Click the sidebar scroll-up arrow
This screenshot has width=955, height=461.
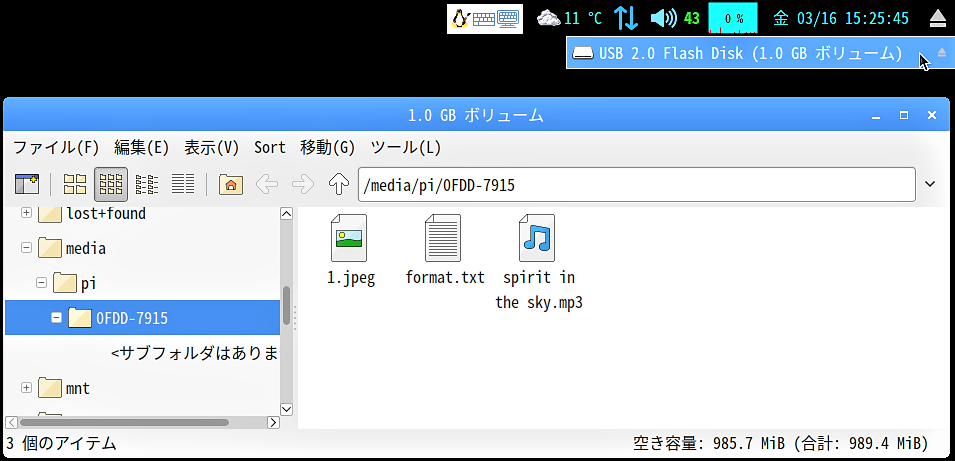click(286, 214)
